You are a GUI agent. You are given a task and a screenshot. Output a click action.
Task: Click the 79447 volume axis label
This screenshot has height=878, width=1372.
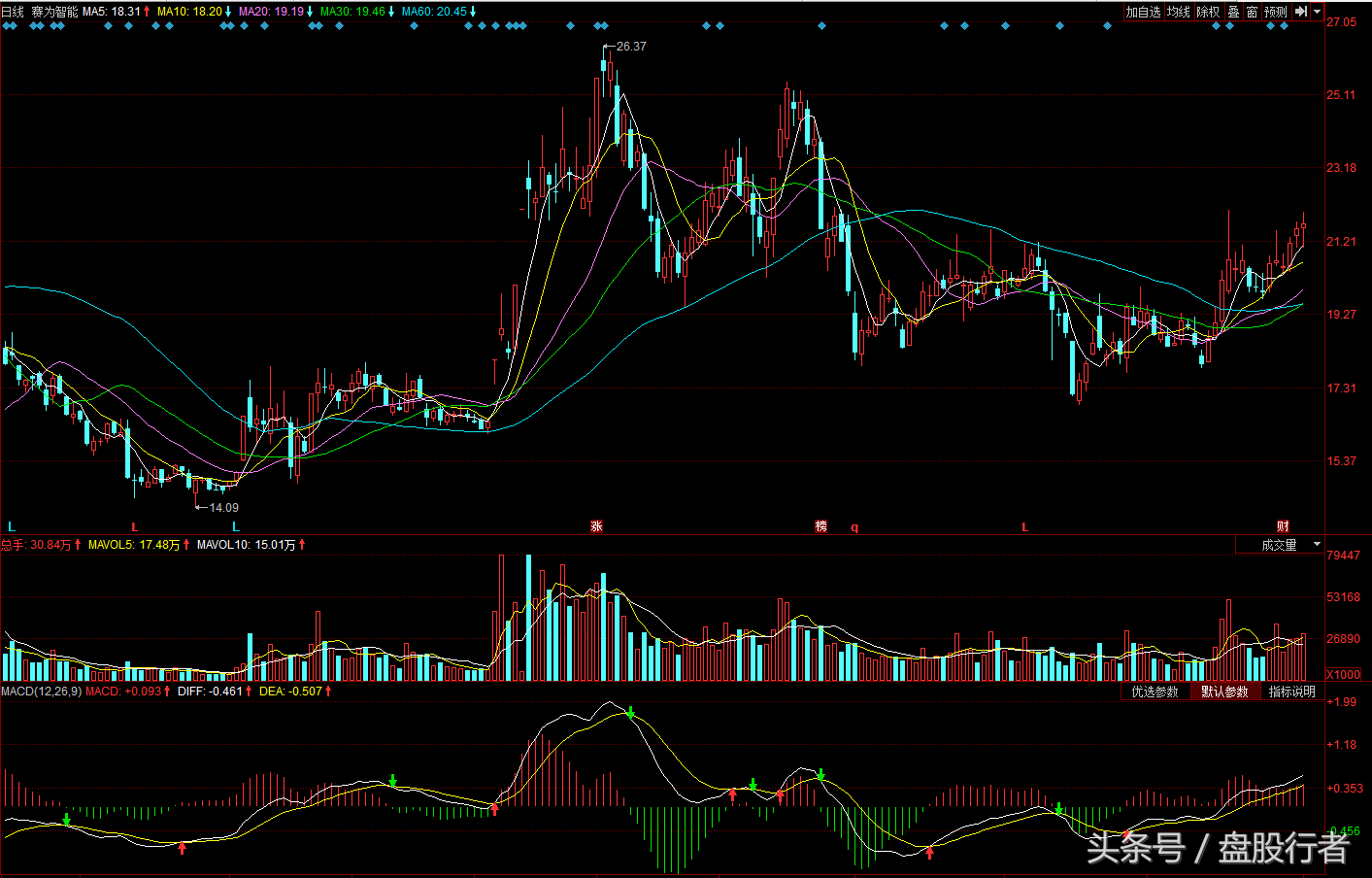(x=1343, y=555)
